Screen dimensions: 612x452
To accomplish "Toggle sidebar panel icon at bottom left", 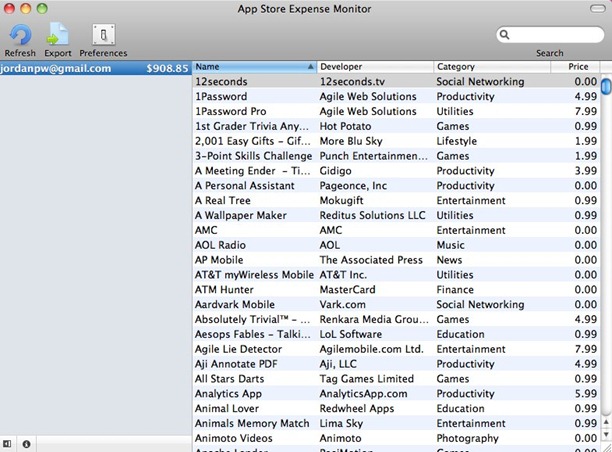I will 7,444.
